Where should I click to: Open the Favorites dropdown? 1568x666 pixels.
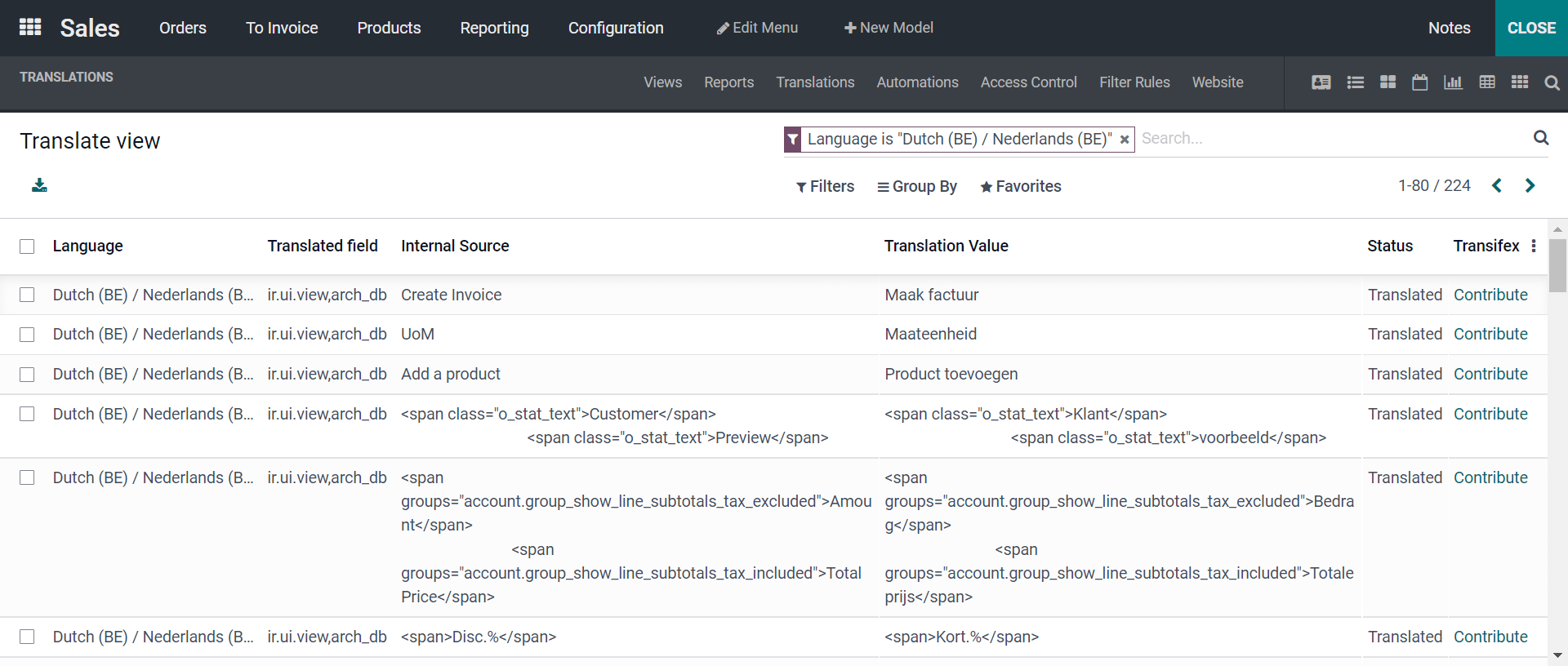1020,186
